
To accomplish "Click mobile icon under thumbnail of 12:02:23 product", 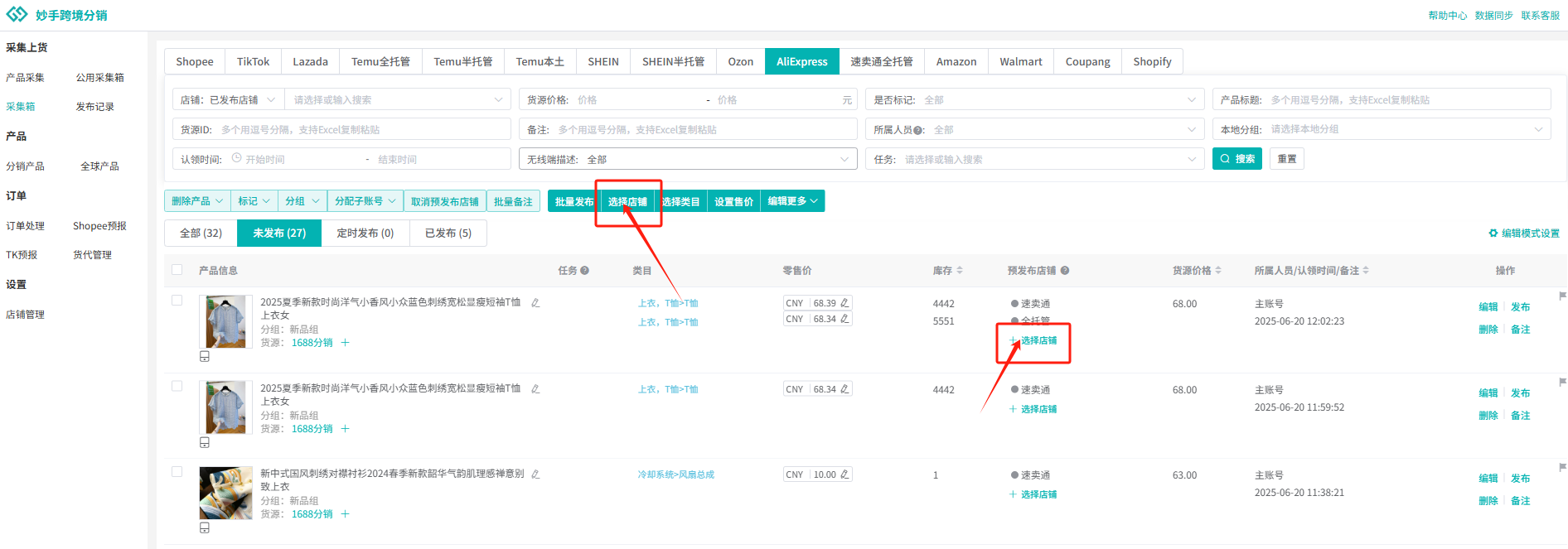I will coord(205,357).
